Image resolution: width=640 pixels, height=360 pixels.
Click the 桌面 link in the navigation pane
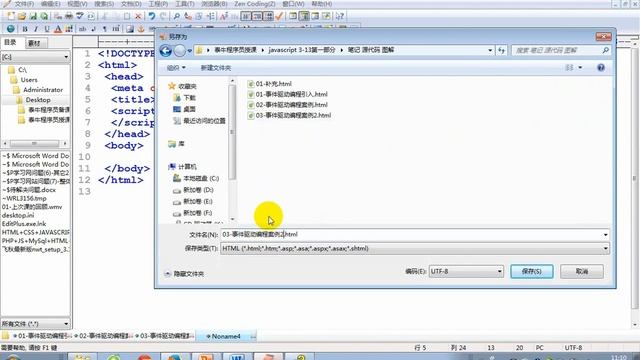[x=184, y=109]
